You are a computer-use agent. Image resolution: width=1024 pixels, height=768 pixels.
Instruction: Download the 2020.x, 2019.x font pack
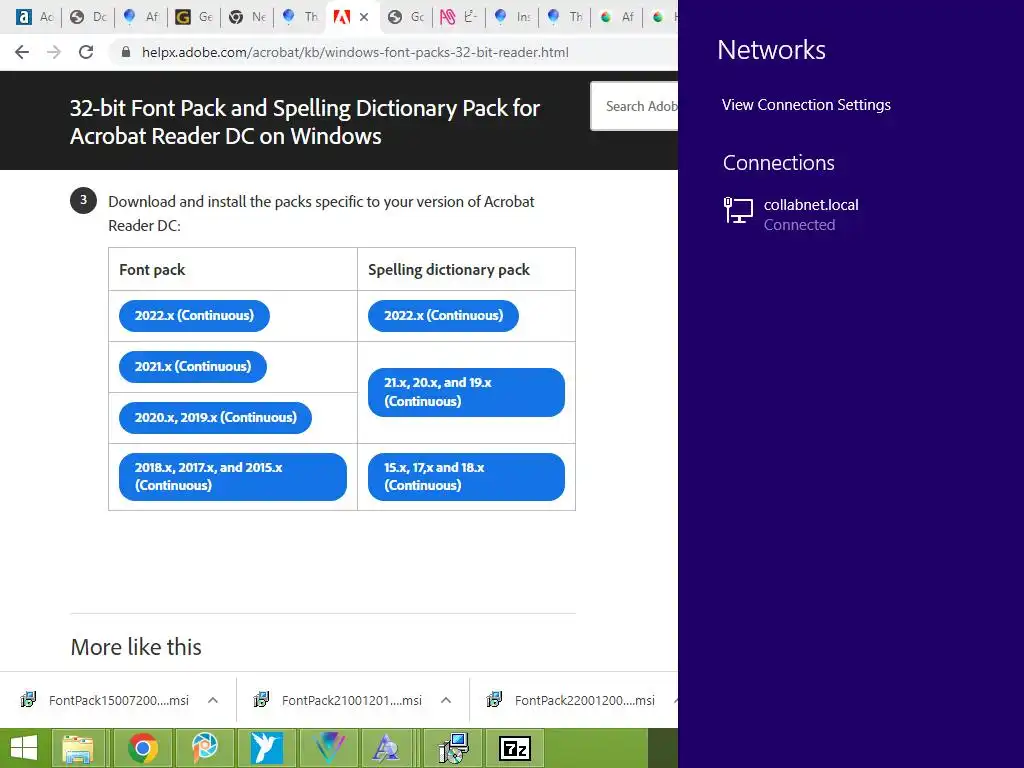point(216,417)
